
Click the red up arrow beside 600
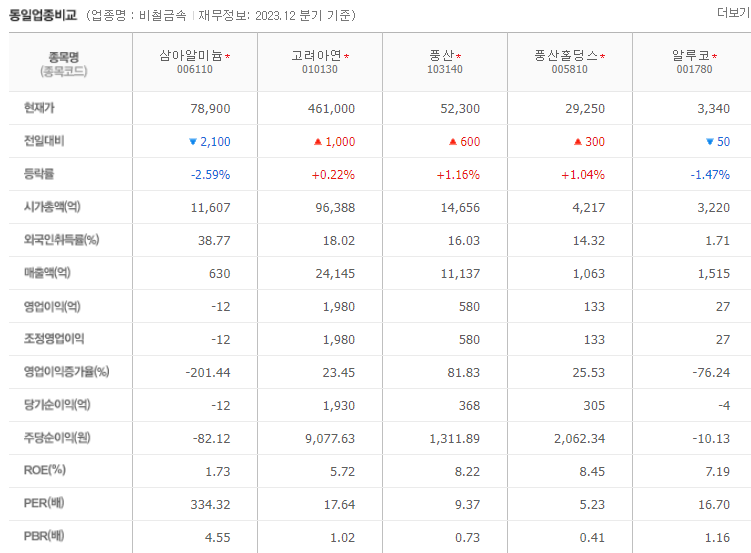point(453,142)
